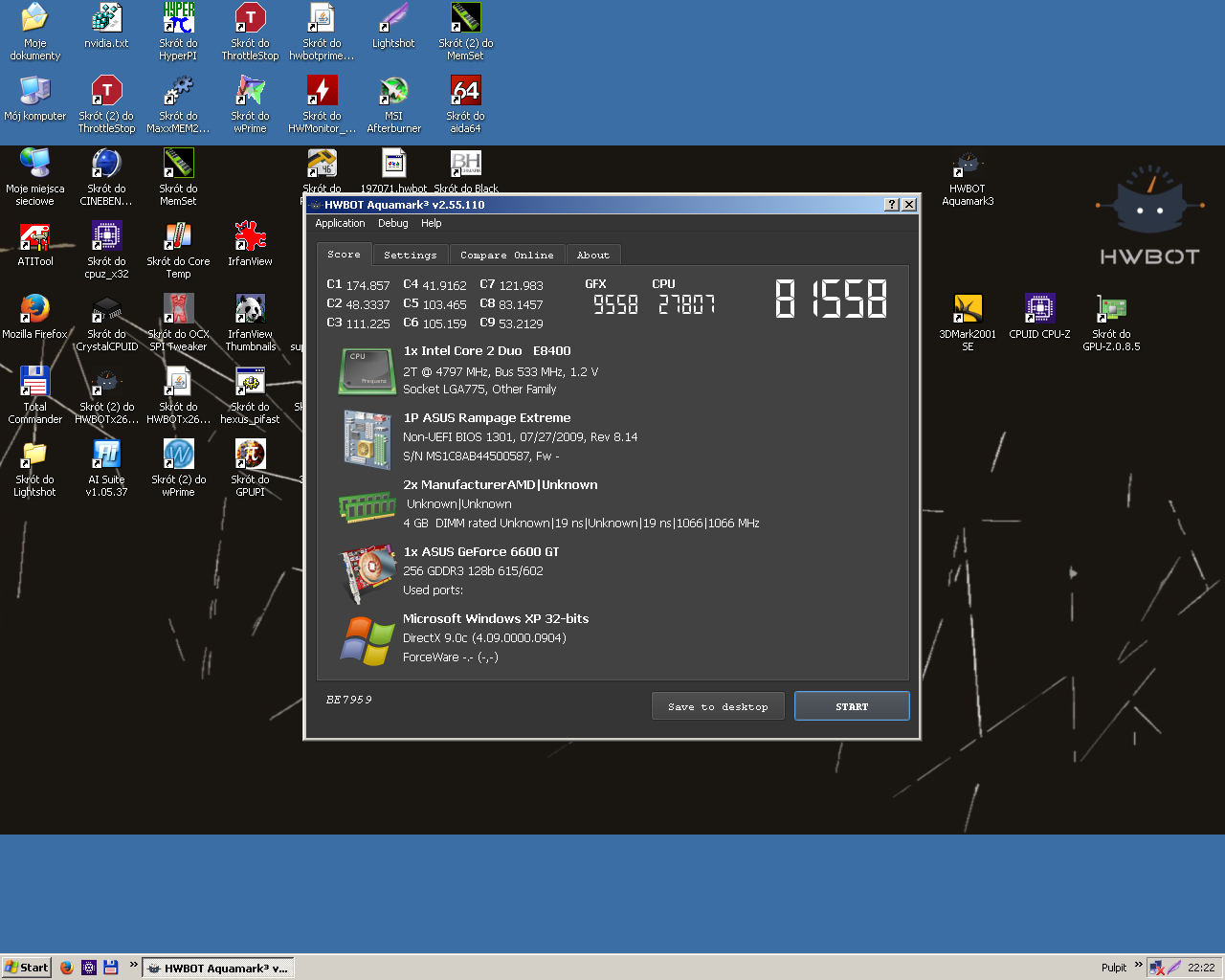Switch to the Settings tab

[410, 255]
